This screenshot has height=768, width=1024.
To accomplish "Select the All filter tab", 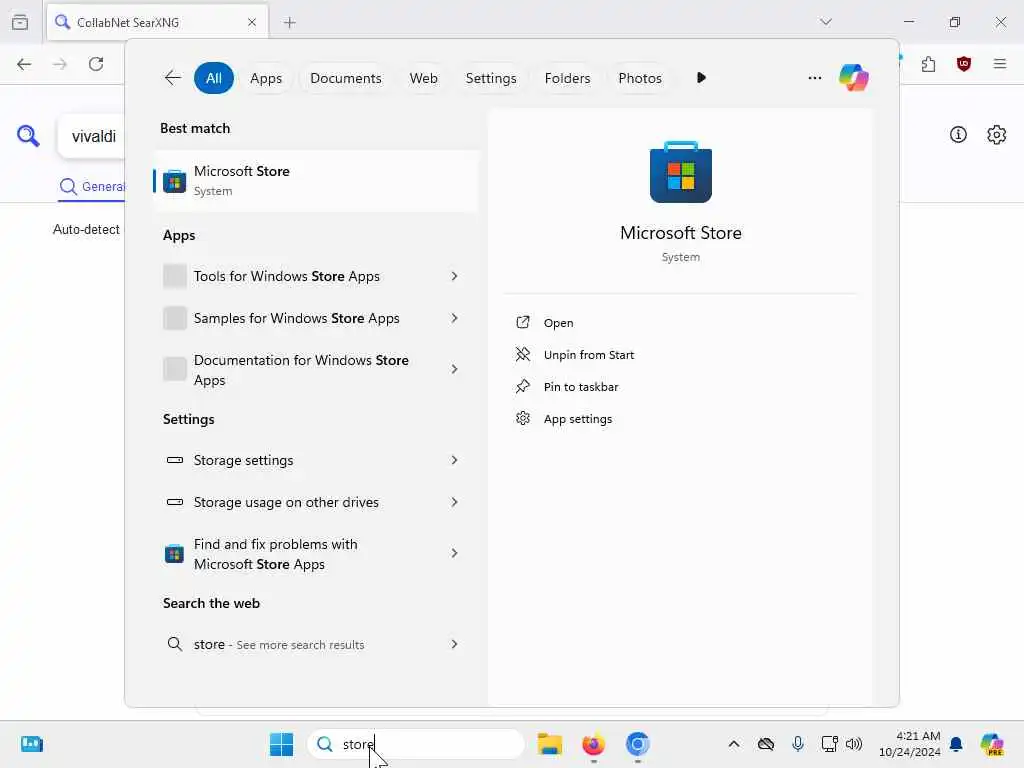I will 214,78.
